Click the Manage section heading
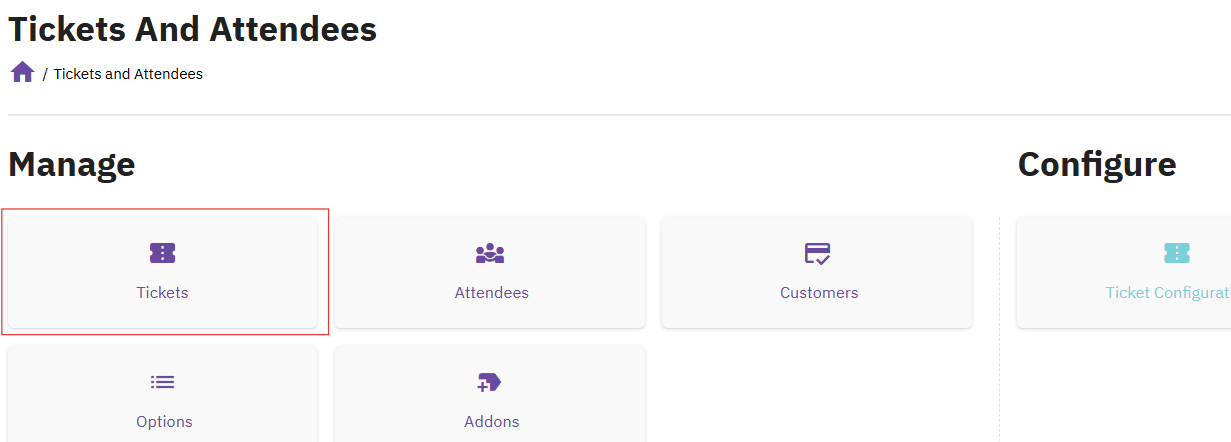Image resolution: width=1231 pixels, height=442 pixels. (71, 164)
